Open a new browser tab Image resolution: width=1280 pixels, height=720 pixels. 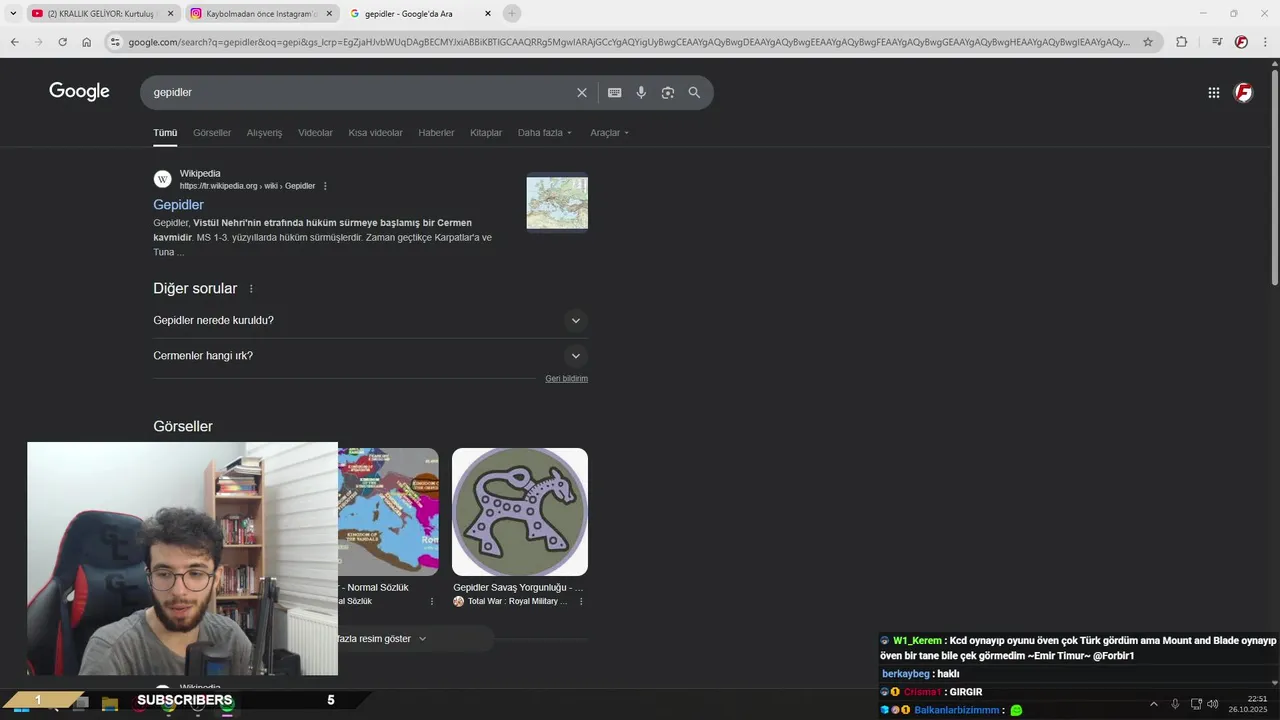[512, 13]
